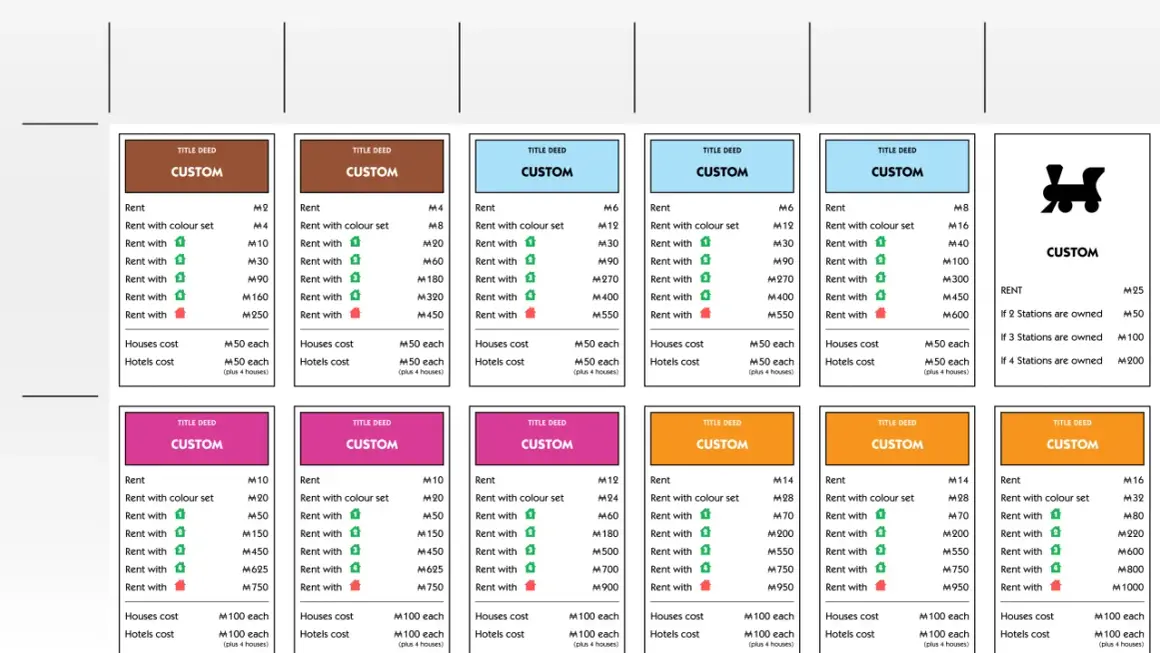Click the M160 rent value

255,297
